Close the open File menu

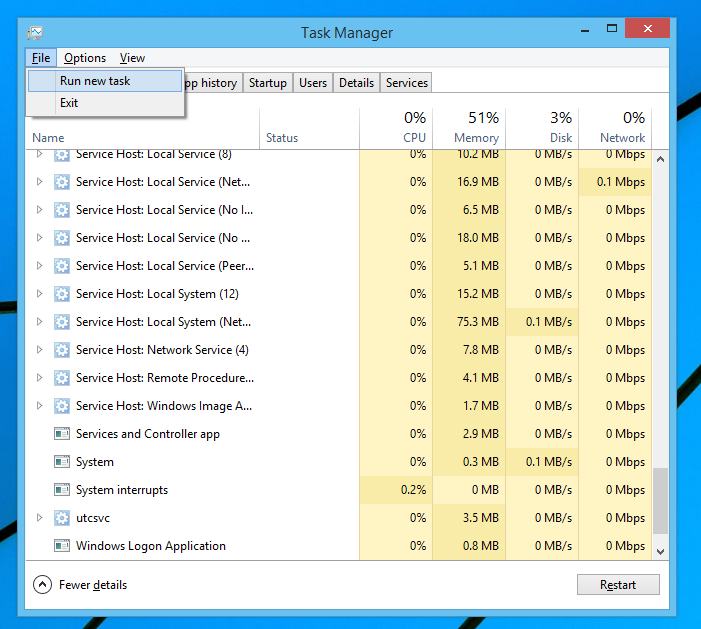tap(41, 58)
